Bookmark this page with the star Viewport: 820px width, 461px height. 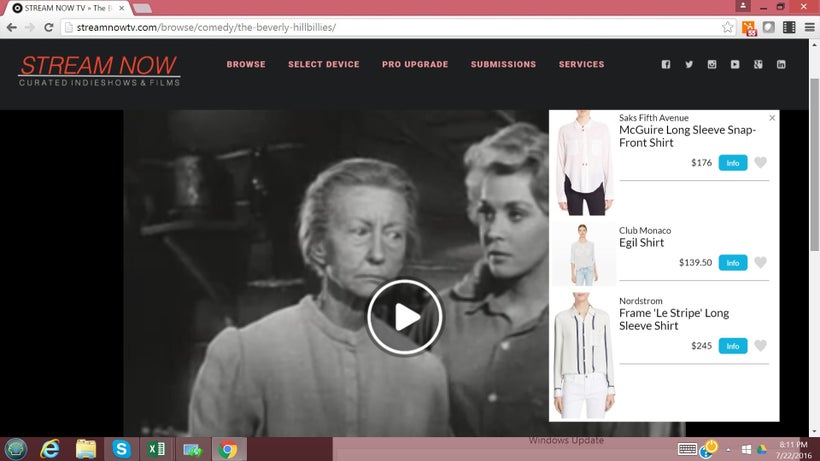(727, 27)
